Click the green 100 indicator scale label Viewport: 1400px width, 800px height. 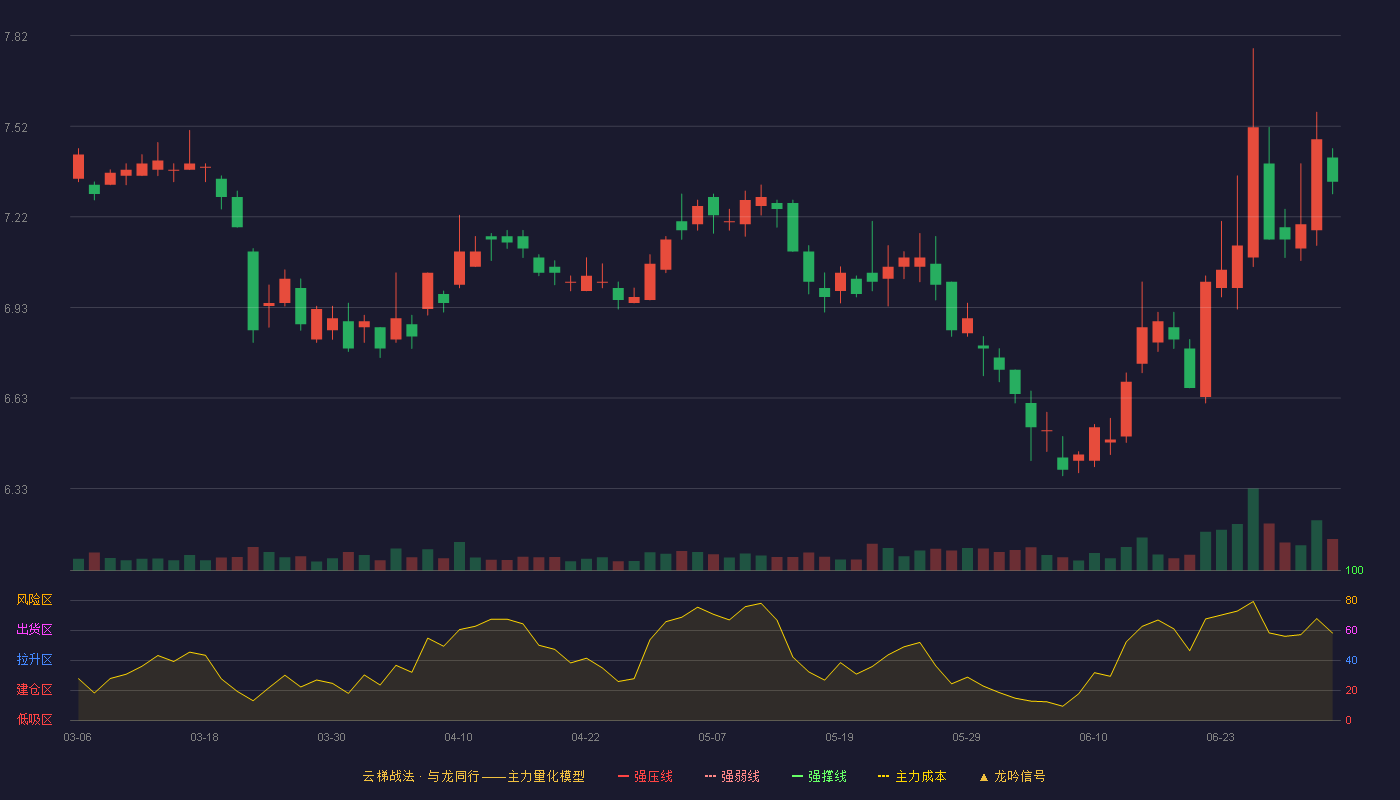1354,571
